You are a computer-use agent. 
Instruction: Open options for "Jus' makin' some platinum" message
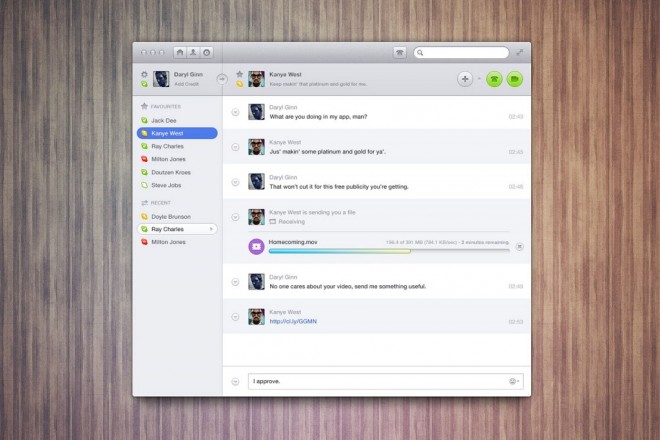coord(235,147)
